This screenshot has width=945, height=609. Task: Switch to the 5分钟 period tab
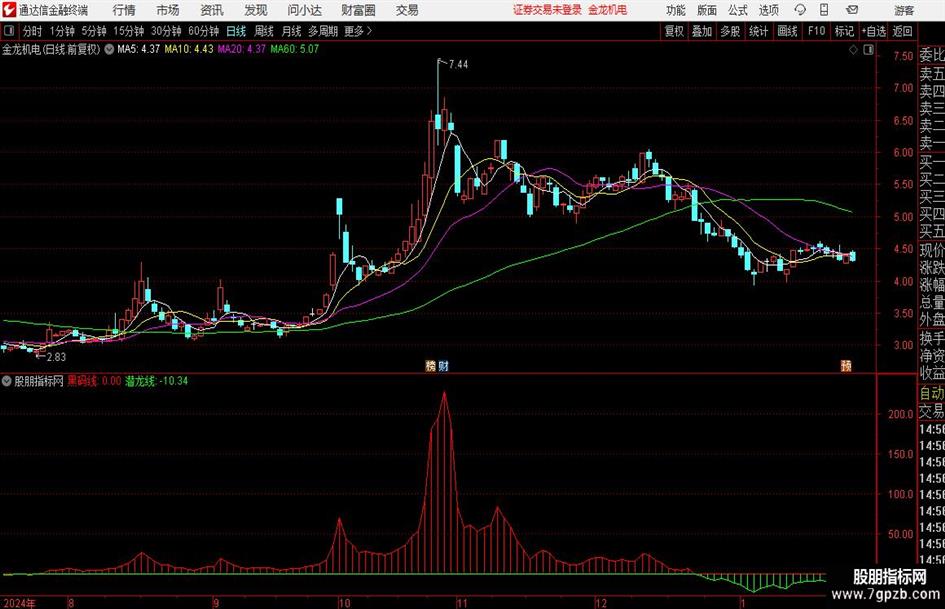click(x=93, y=31)
